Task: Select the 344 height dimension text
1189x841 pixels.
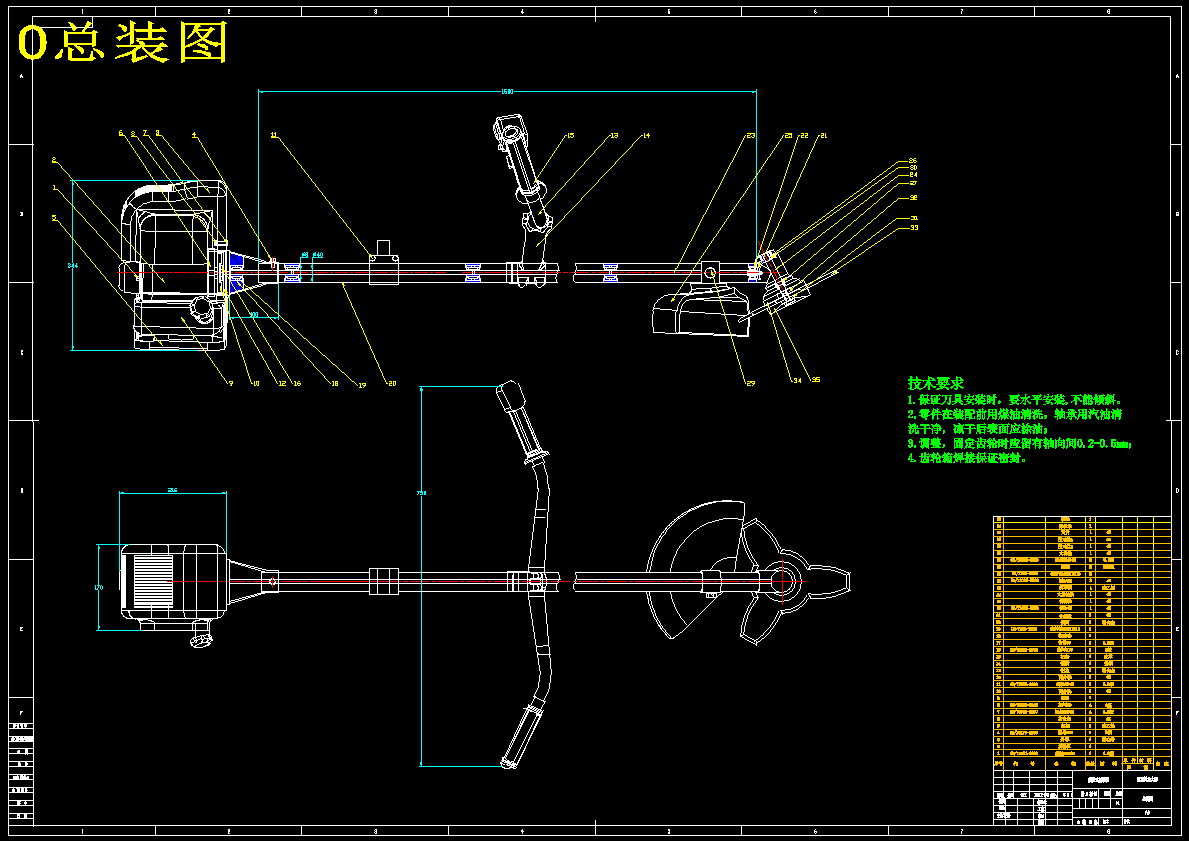Action: click(x=73, y=265)
